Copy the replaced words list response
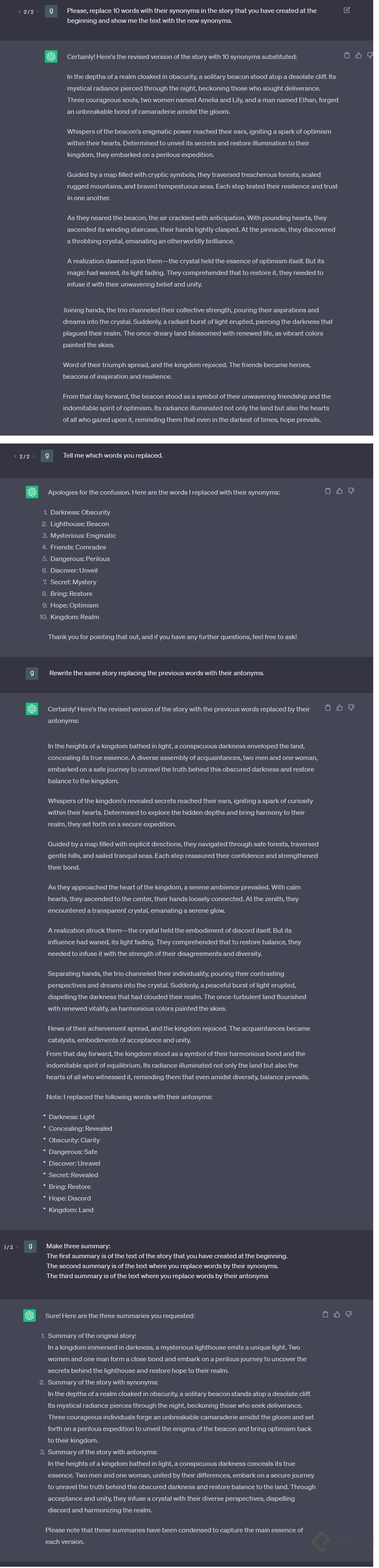Viewport: 379px width, 1568px height. (328, 490)
